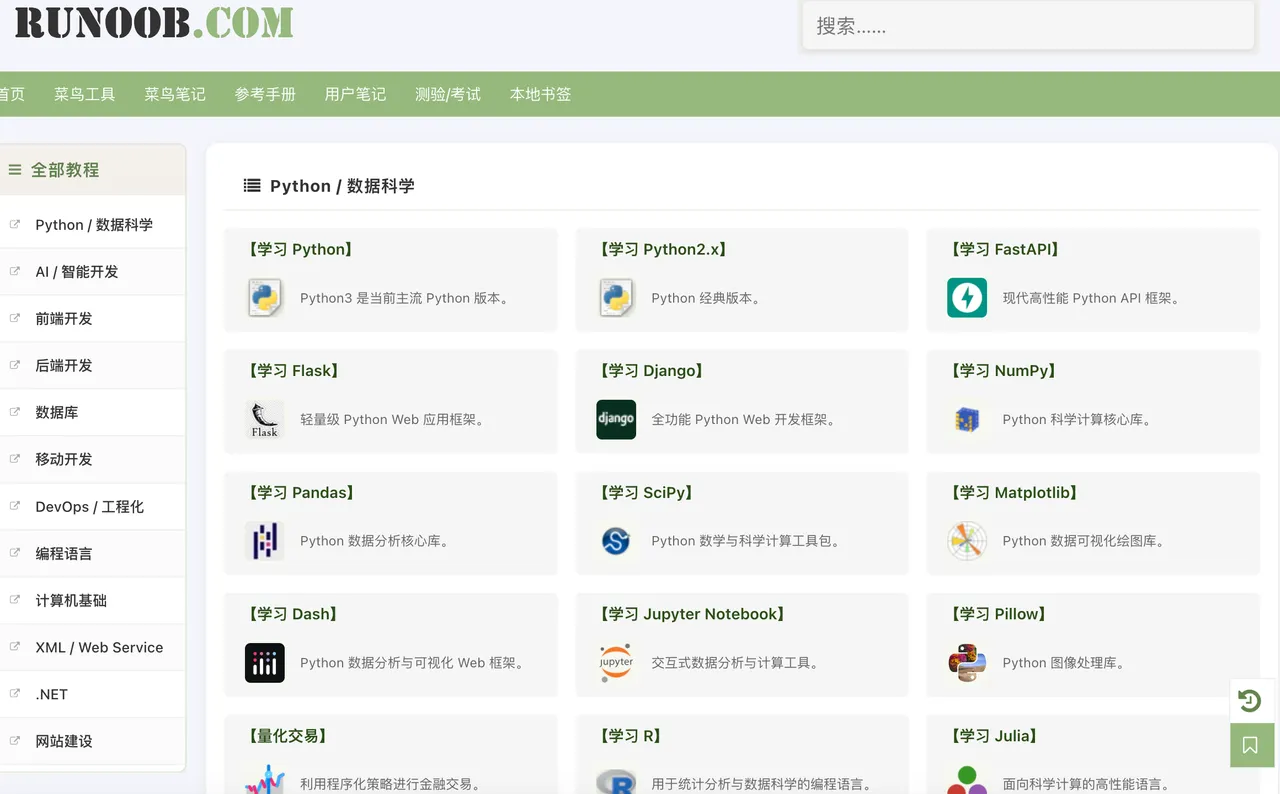This screenshot has width=1280, height=794.
Task: Select .NET in sidebar
Action: pyautogui.click(x=92, y=695)
